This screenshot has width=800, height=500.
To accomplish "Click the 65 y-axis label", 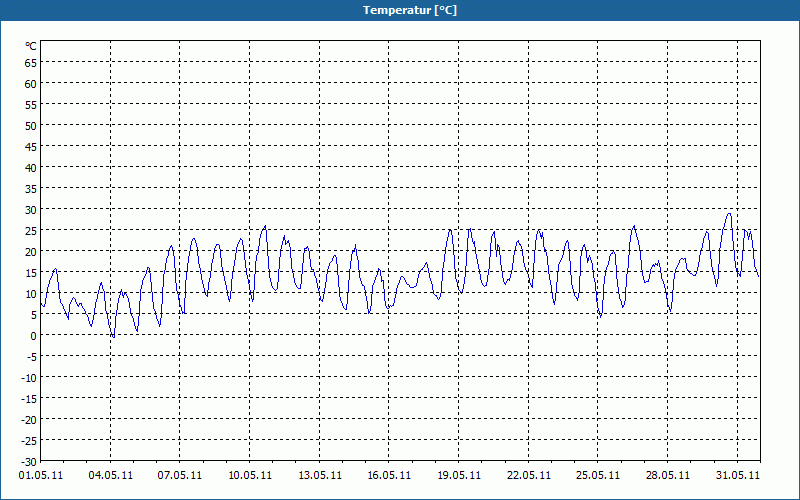I will coord(31,63).
